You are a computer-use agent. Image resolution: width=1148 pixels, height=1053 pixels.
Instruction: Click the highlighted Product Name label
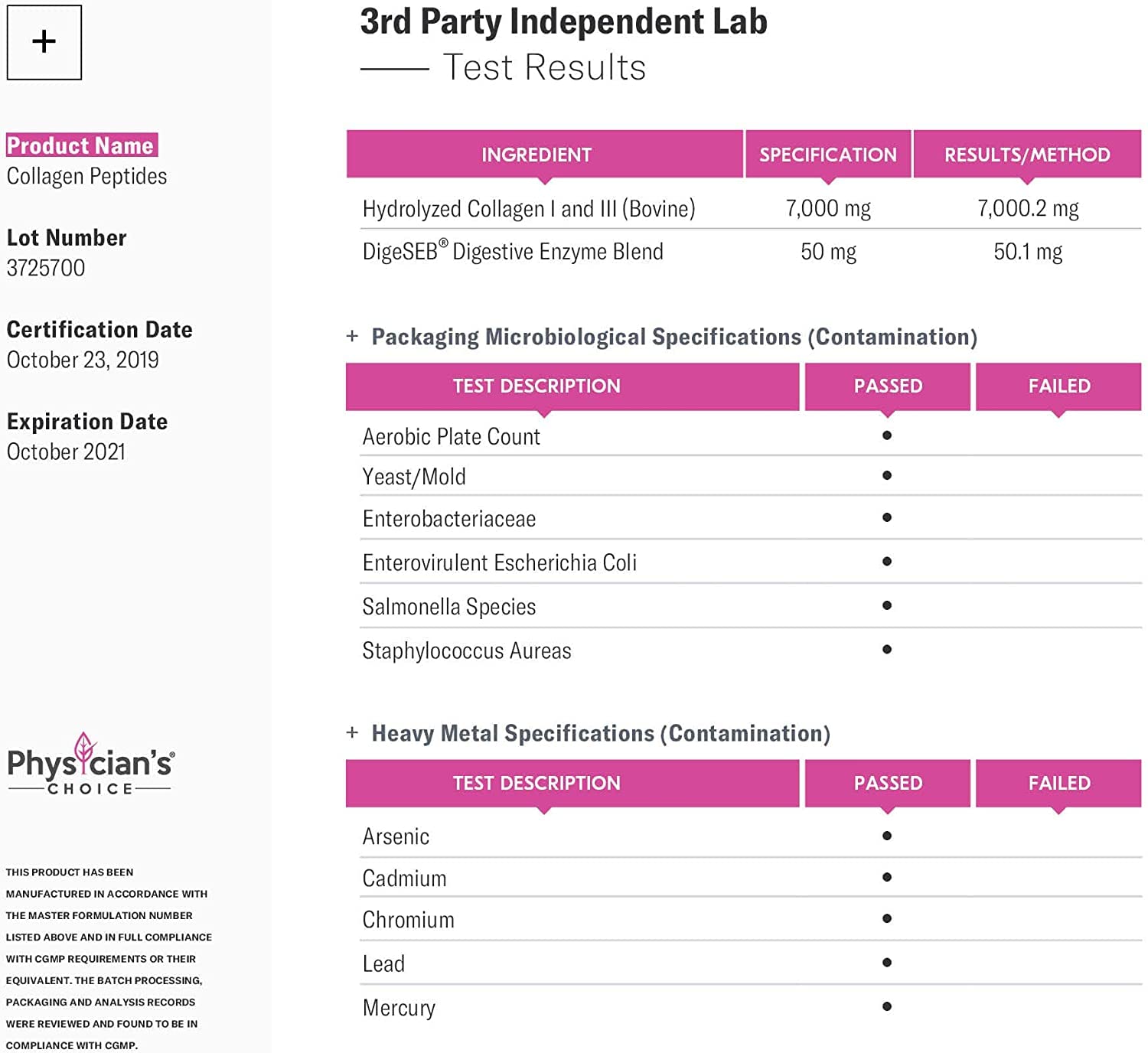click(x=81, y=145)
